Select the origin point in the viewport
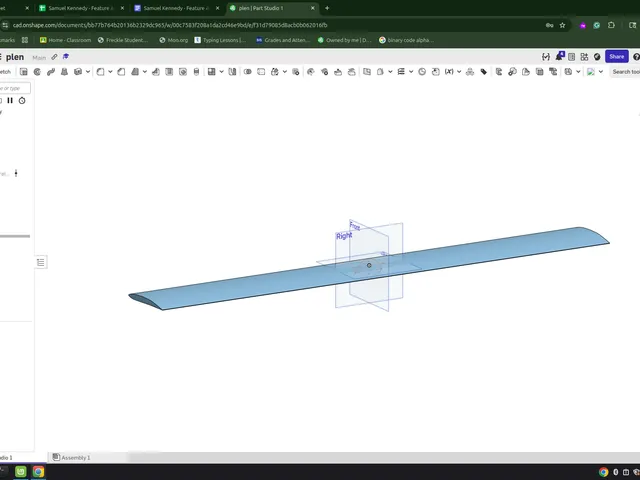This screenshot has height=480, width=640. point(369,265)
